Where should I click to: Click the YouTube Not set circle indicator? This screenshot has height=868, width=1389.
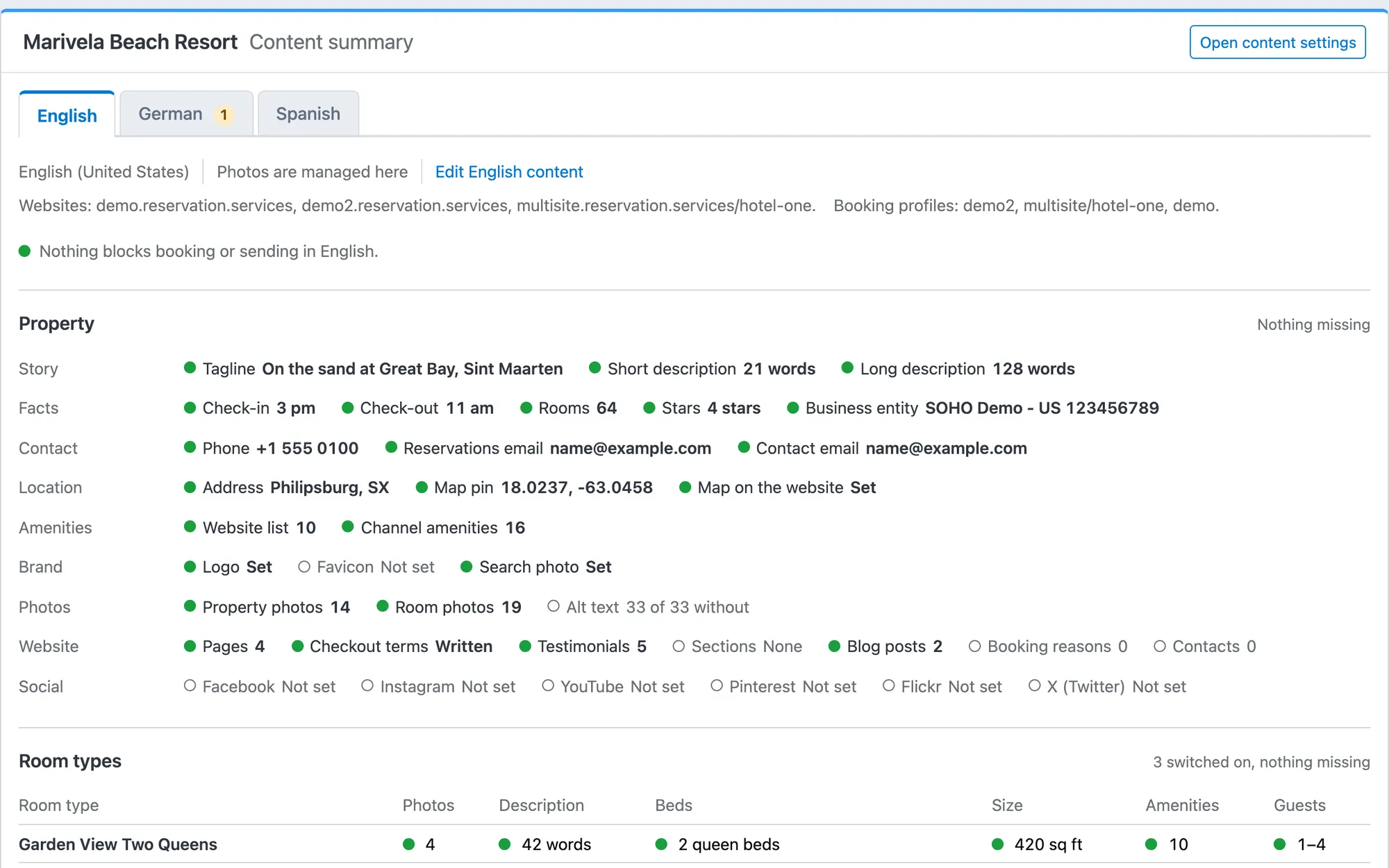[x=548, y=686]
